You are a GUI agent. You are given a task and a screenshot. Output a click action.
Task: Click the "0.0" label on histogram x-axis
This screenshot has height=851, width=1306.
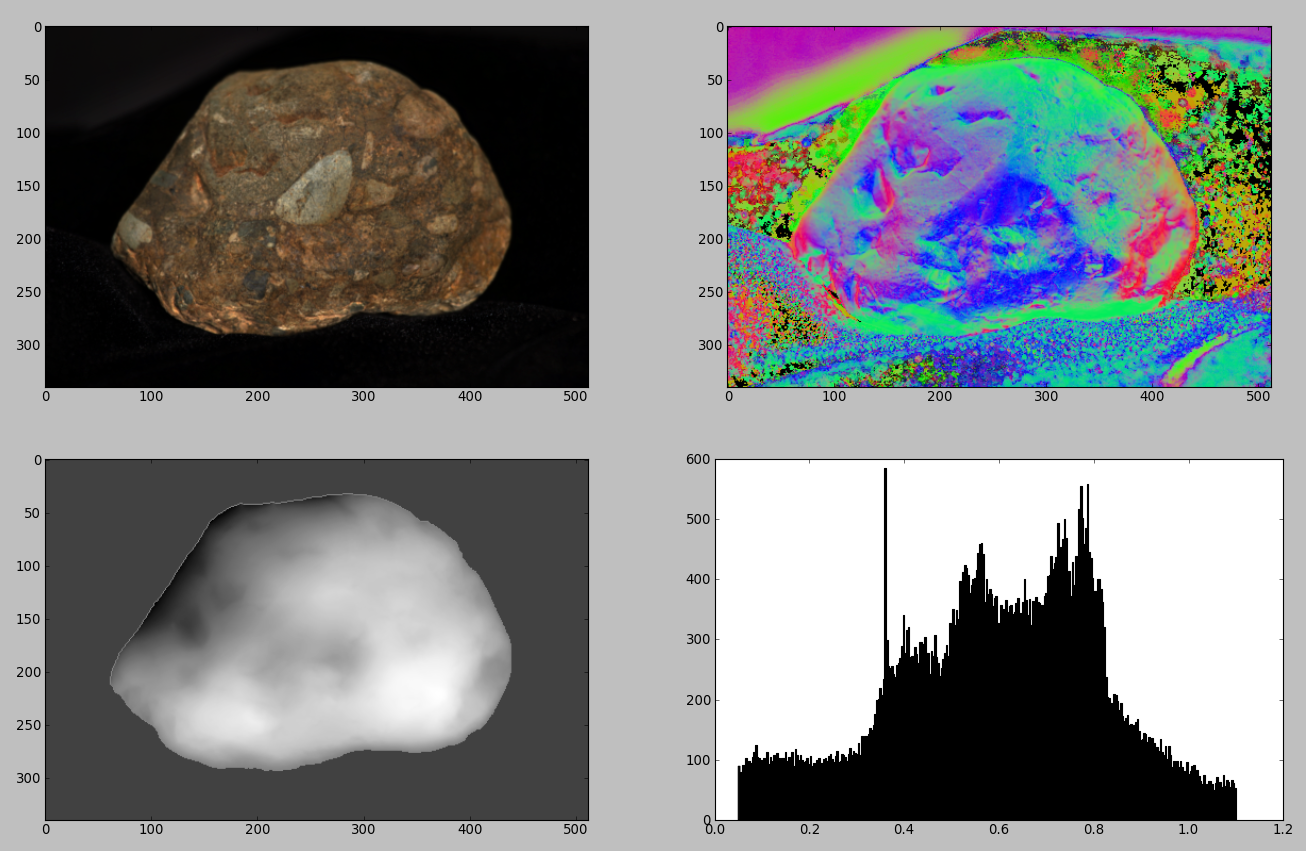click(x=715, y=830)
